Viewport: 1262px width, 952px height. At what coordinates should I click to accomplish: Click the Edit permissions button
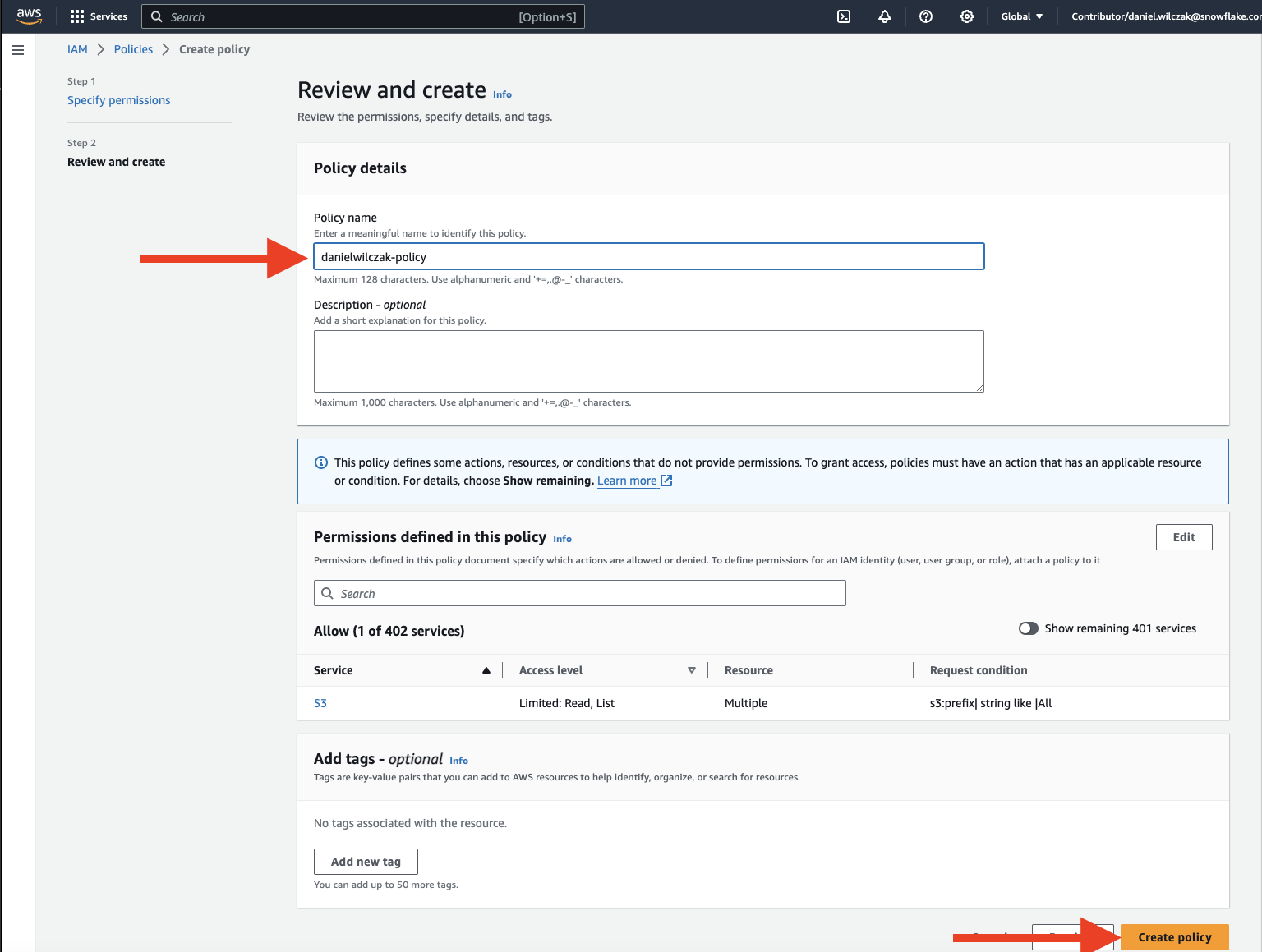pos(1183,537)
